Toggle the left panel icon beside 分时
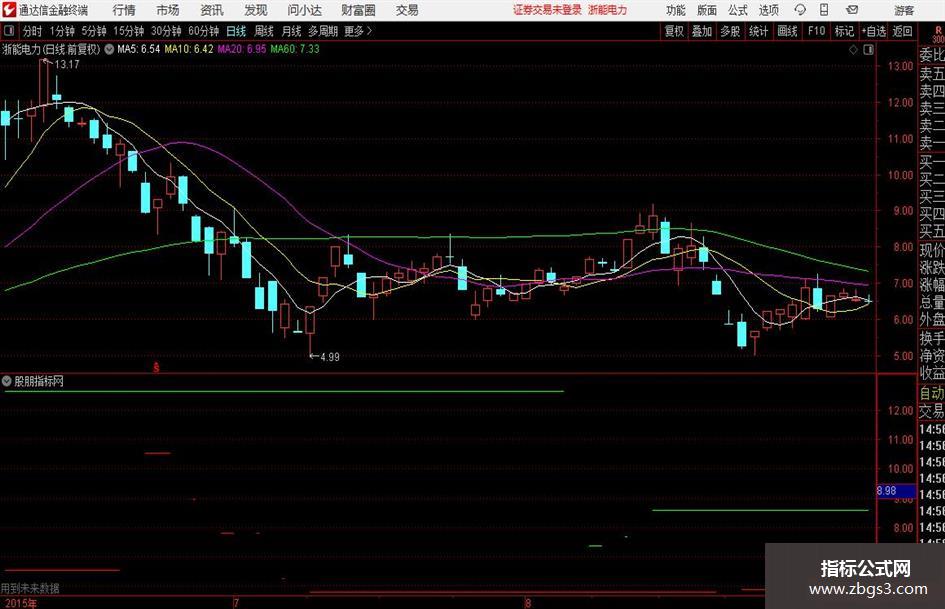Screen dimensions: 945x609 [x=8, y=31]
